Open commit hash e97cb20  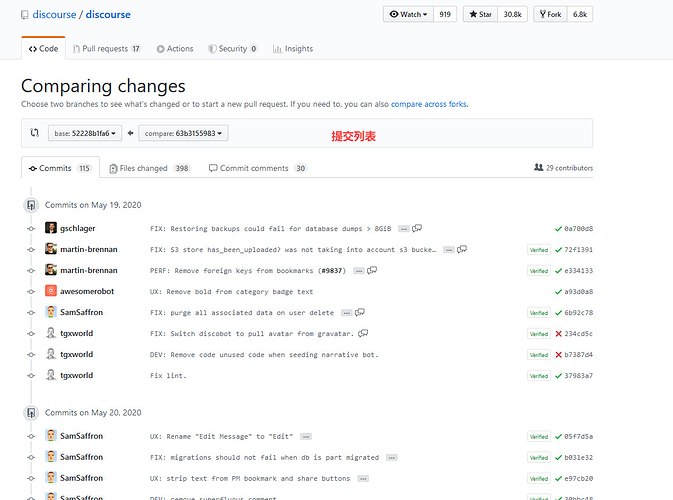579,479
